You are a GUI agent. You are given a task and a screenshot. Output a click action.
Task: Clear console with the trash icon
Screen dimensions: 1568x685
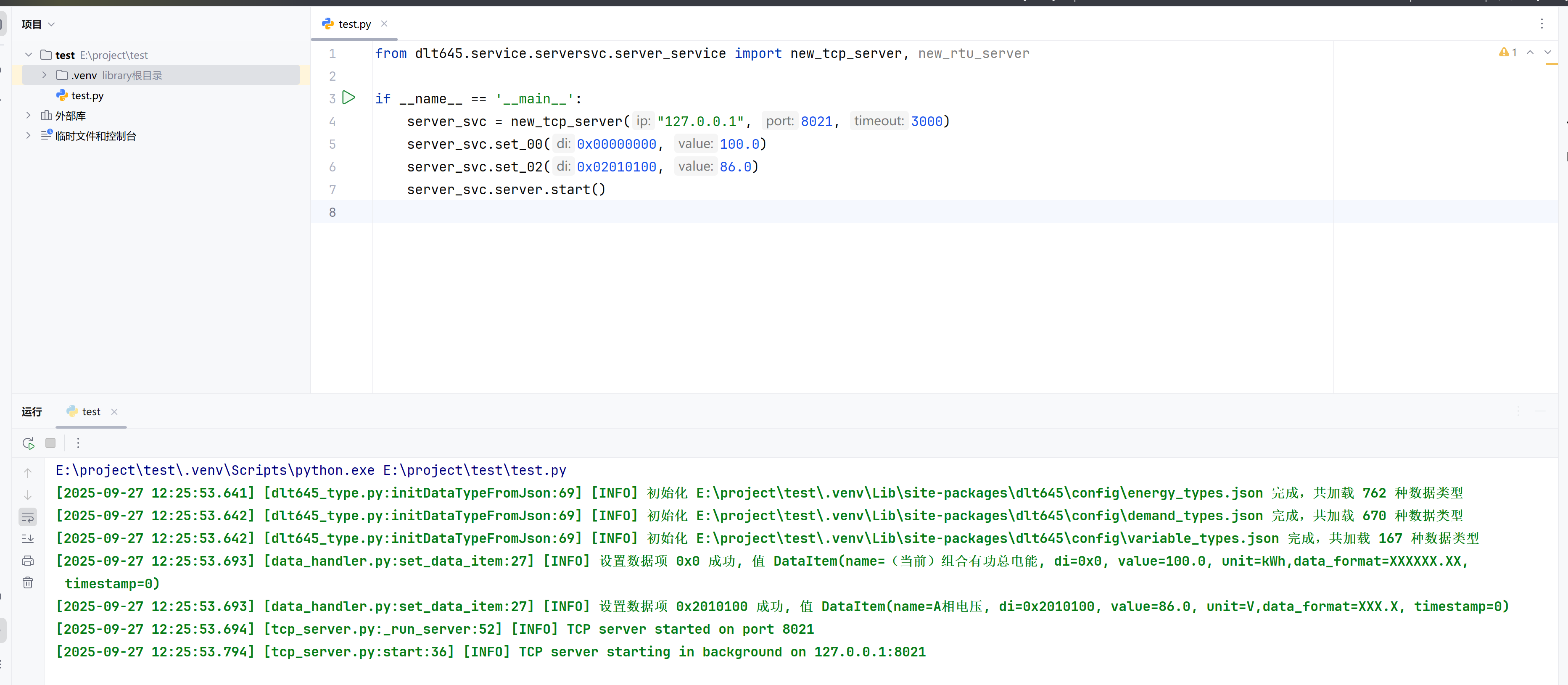click(x=28, y=582)
